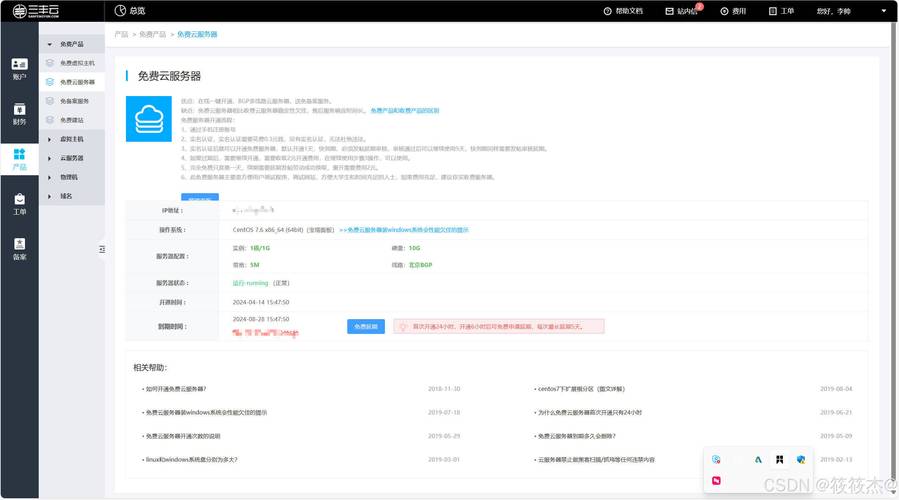This screenshot has height=500, width=899.
Task: Click the 运行-running status text
Action: (250, 283)
